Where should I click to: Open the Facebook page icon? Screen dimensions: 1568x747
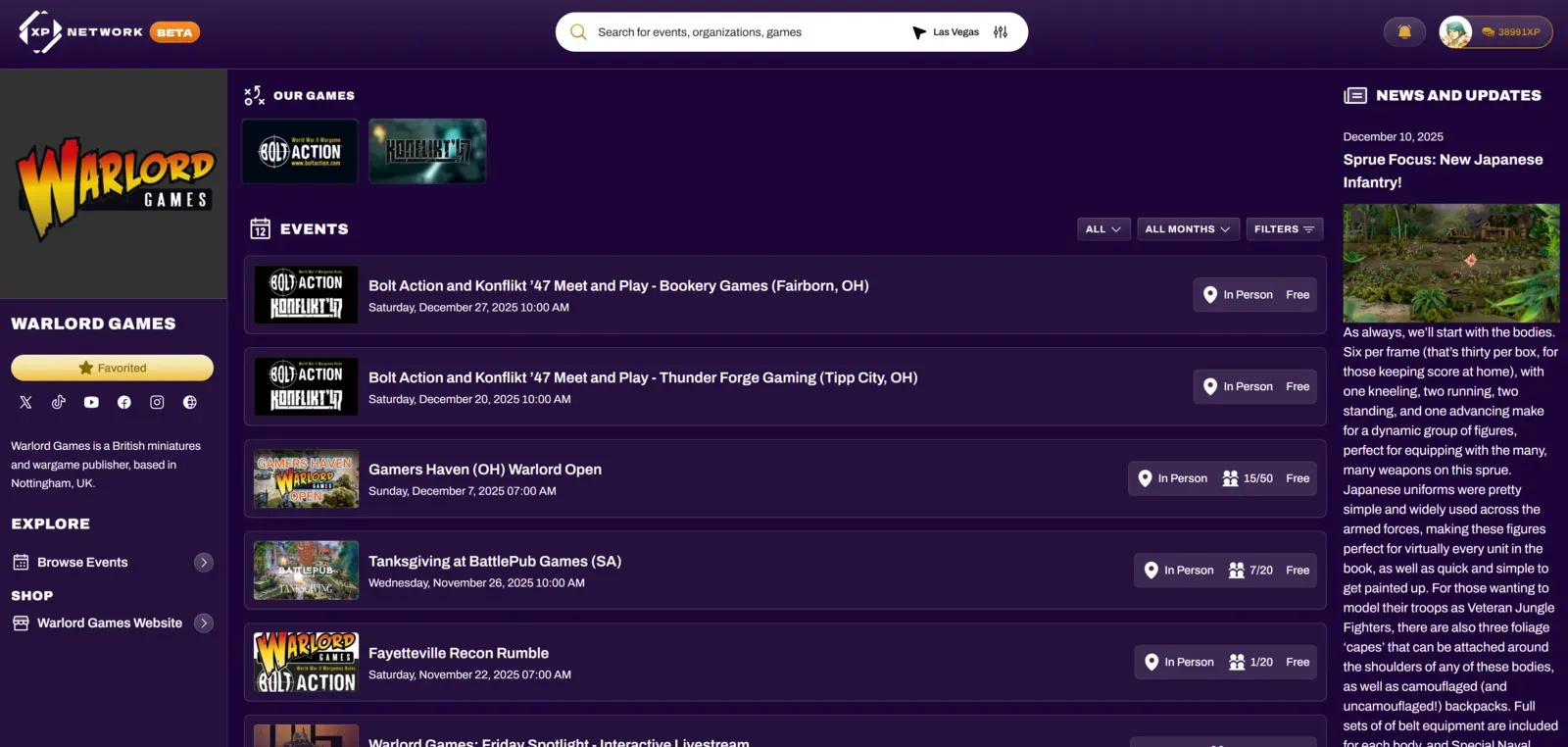[124, 402]
